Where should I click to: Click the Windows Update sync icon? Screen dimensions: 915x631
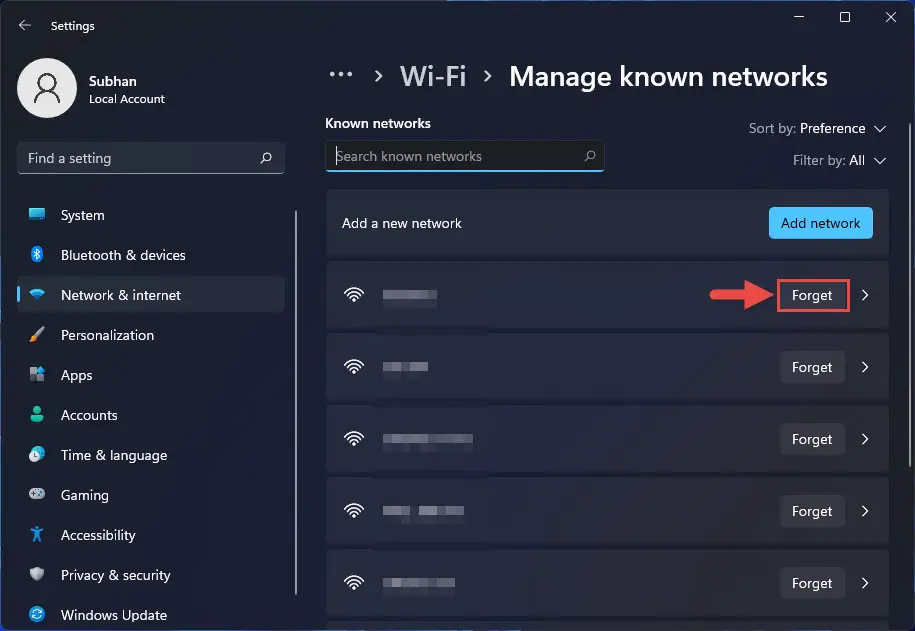(37, 614)
